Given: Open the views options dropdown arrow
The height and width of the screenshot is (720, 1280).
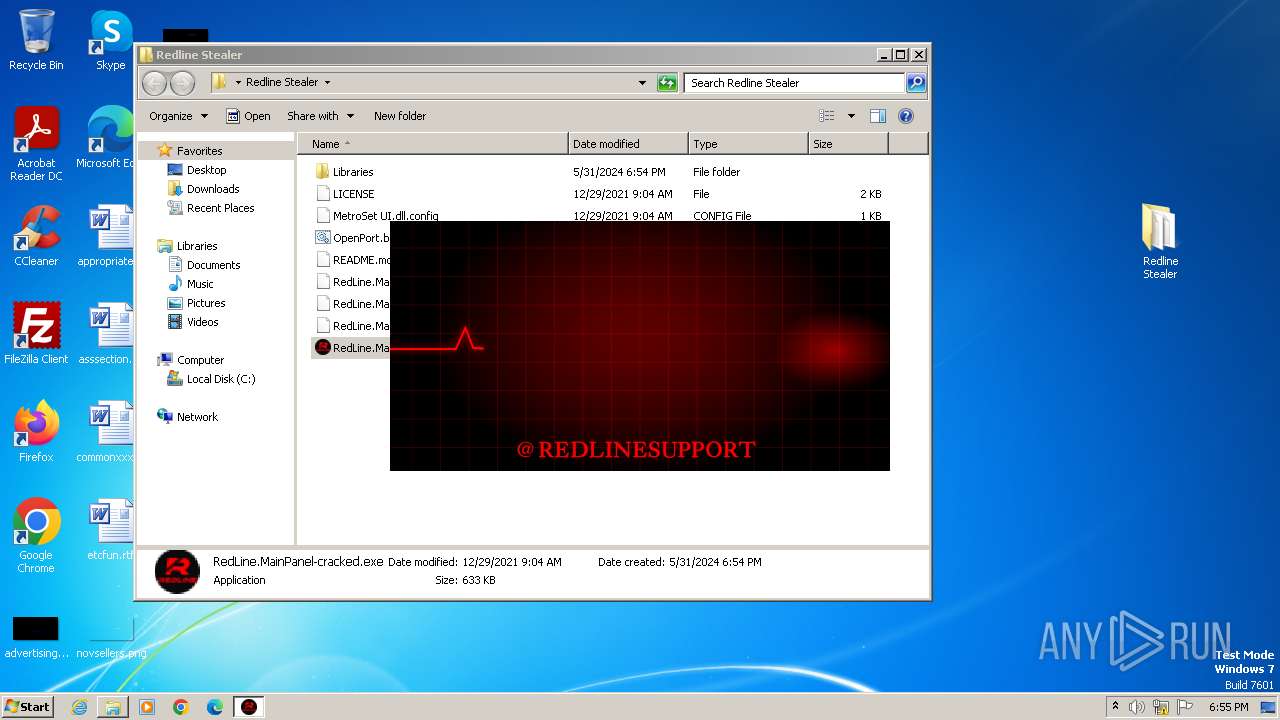Looking at the screenshot, I should (851, 116).
